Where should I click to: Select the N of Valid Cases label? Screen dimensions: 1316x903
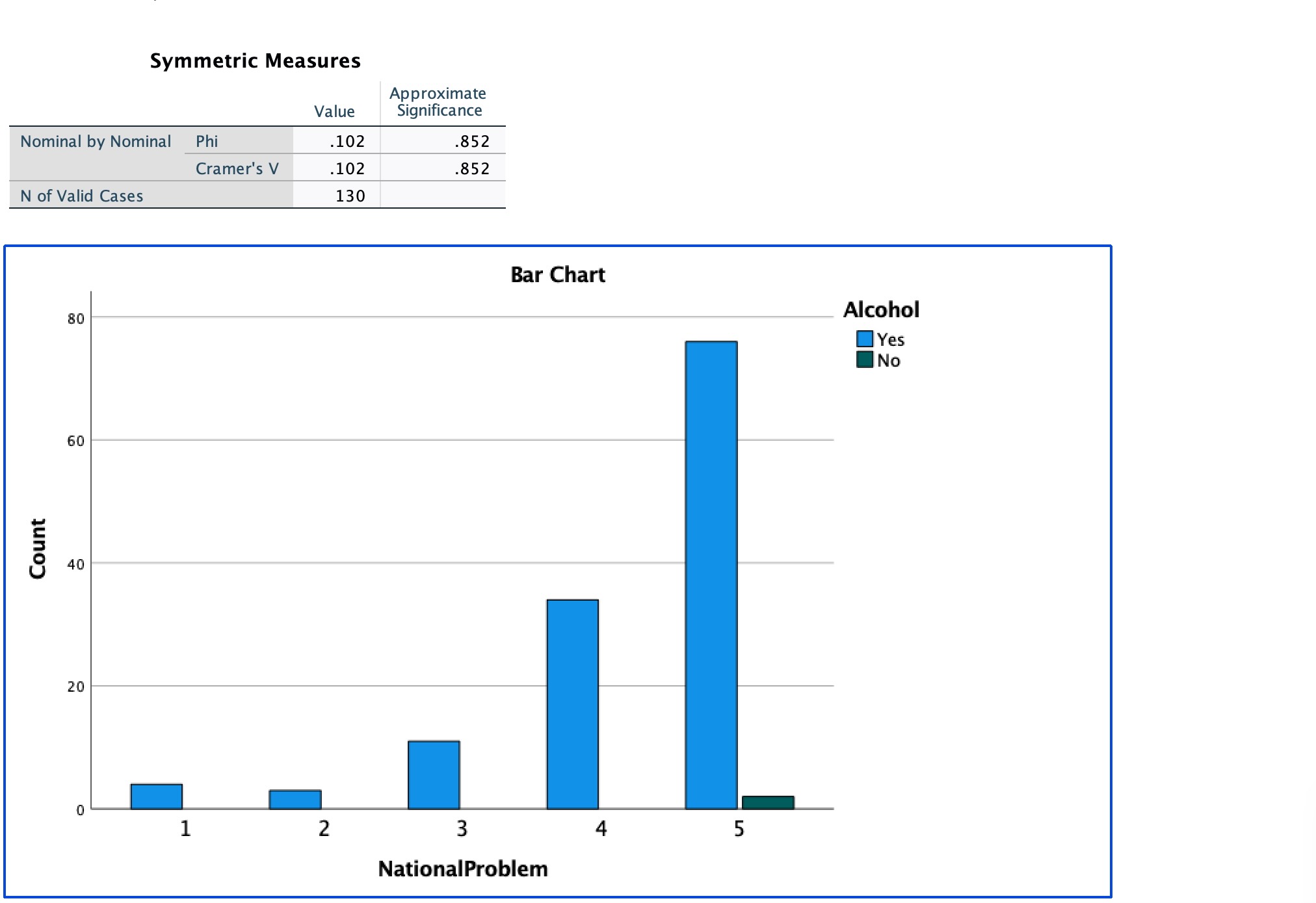(82, 196)
